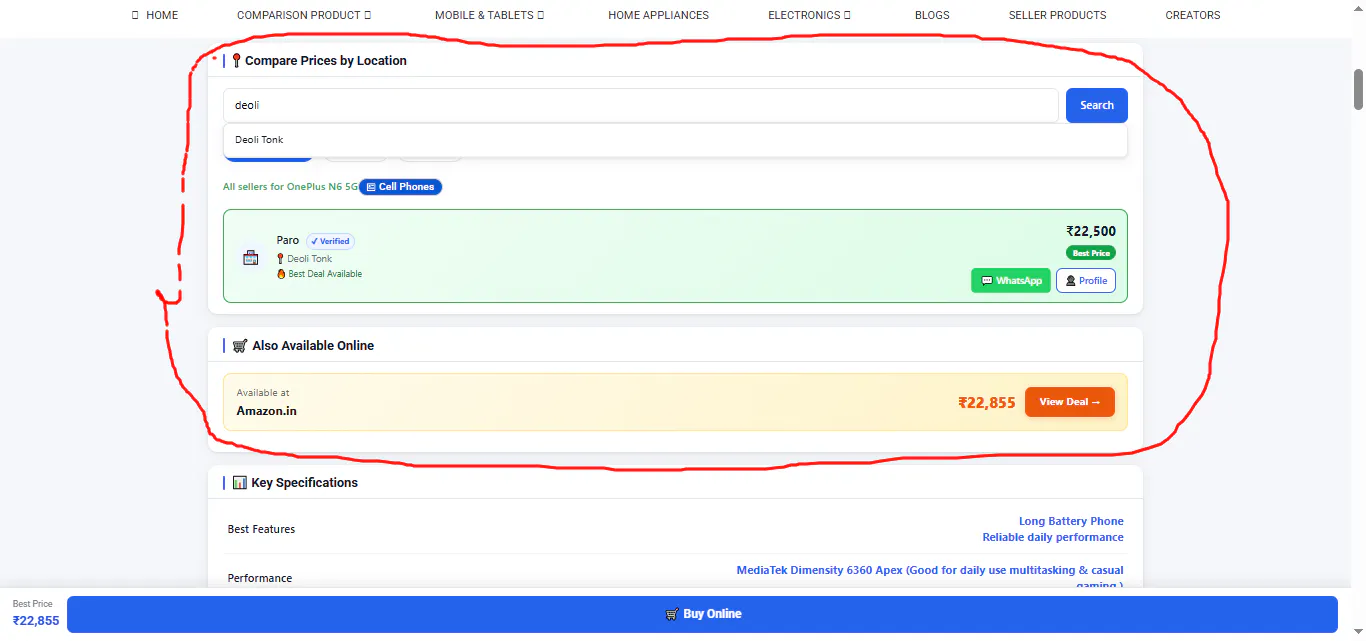Click the cart icon beside Also Available Online
This screenshot has height=641, width=1366.
click(240, 346)
